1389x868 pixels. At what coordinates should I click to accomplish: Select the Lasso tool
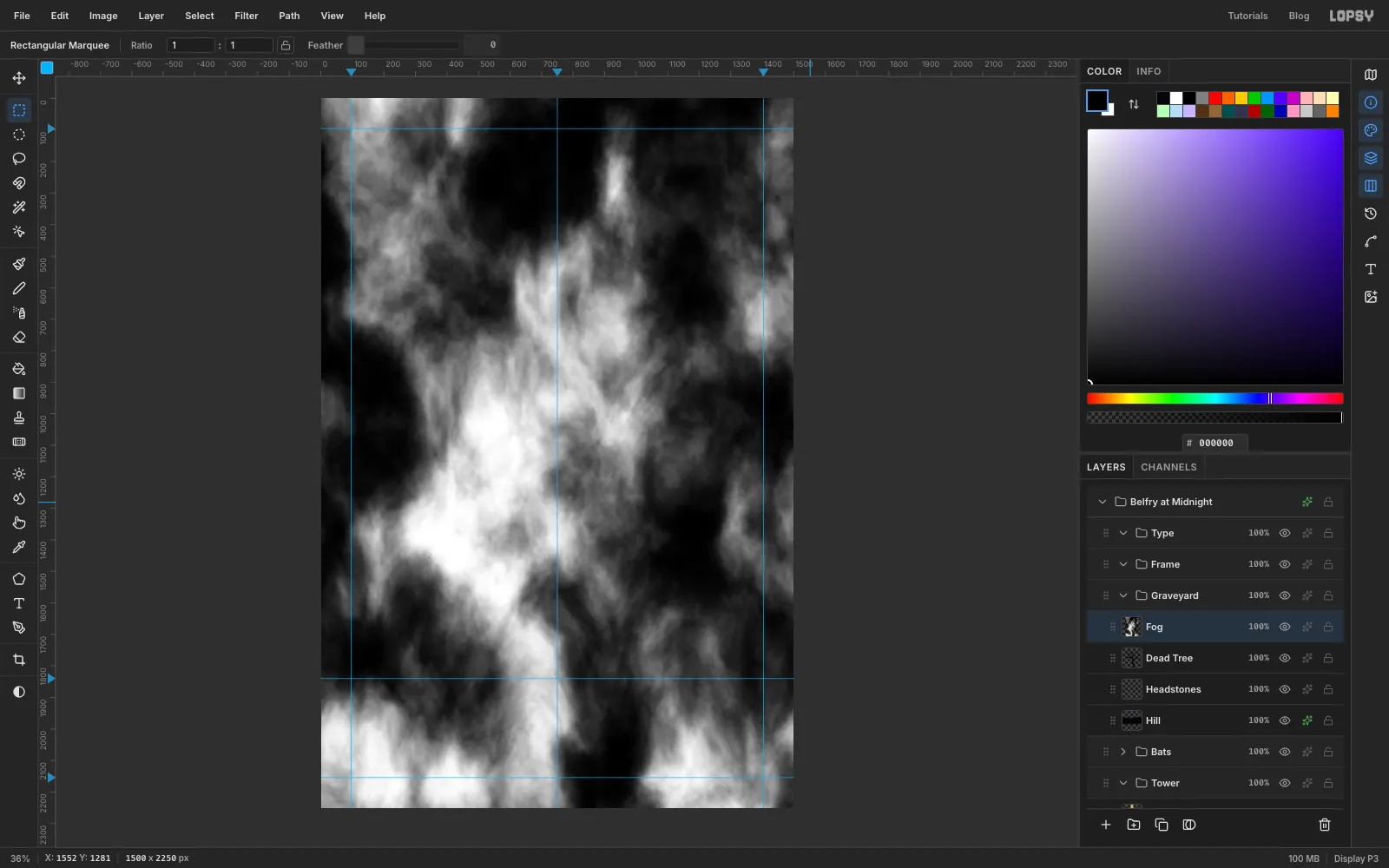click(19, 159)
